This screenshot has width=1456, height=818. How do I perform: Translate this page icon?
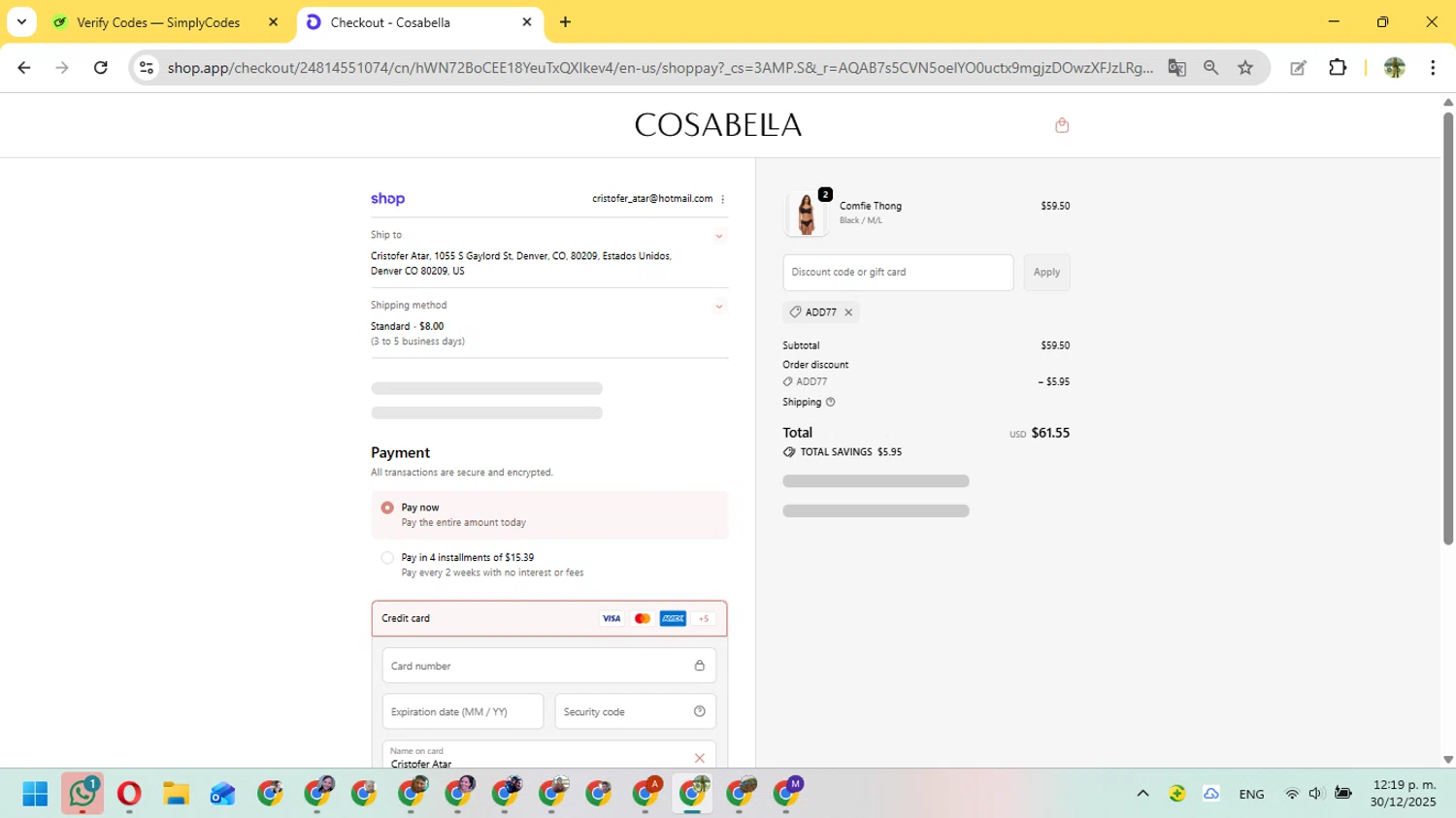1176,68
